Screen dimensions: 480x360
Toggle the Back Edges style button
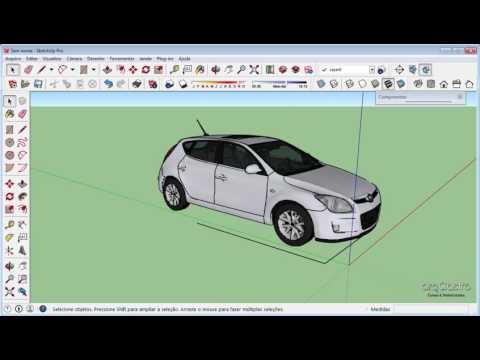point(334,84)
